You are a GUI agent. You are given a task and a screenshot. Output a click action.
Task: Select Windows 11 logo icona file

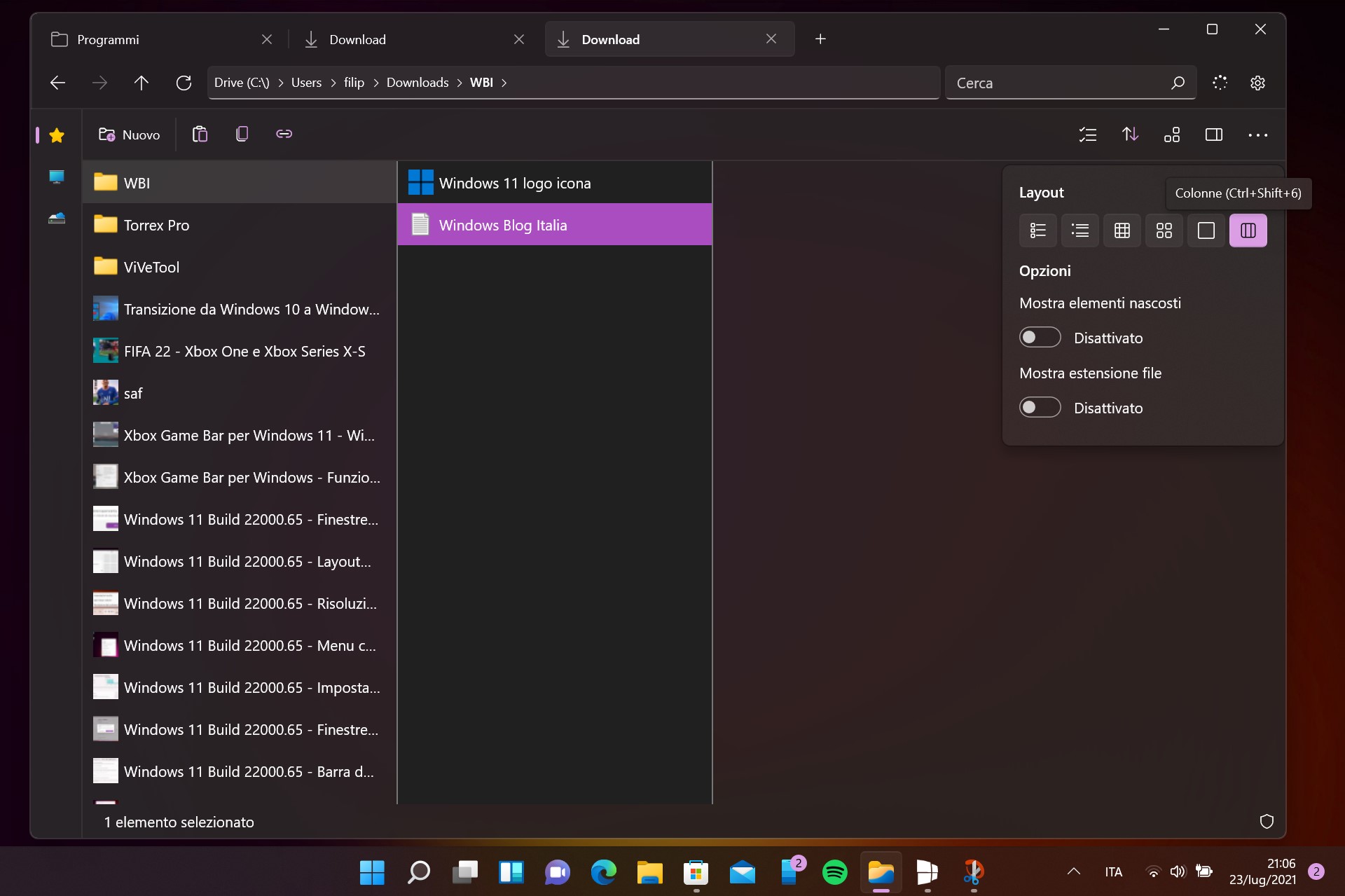pos(555,183)
